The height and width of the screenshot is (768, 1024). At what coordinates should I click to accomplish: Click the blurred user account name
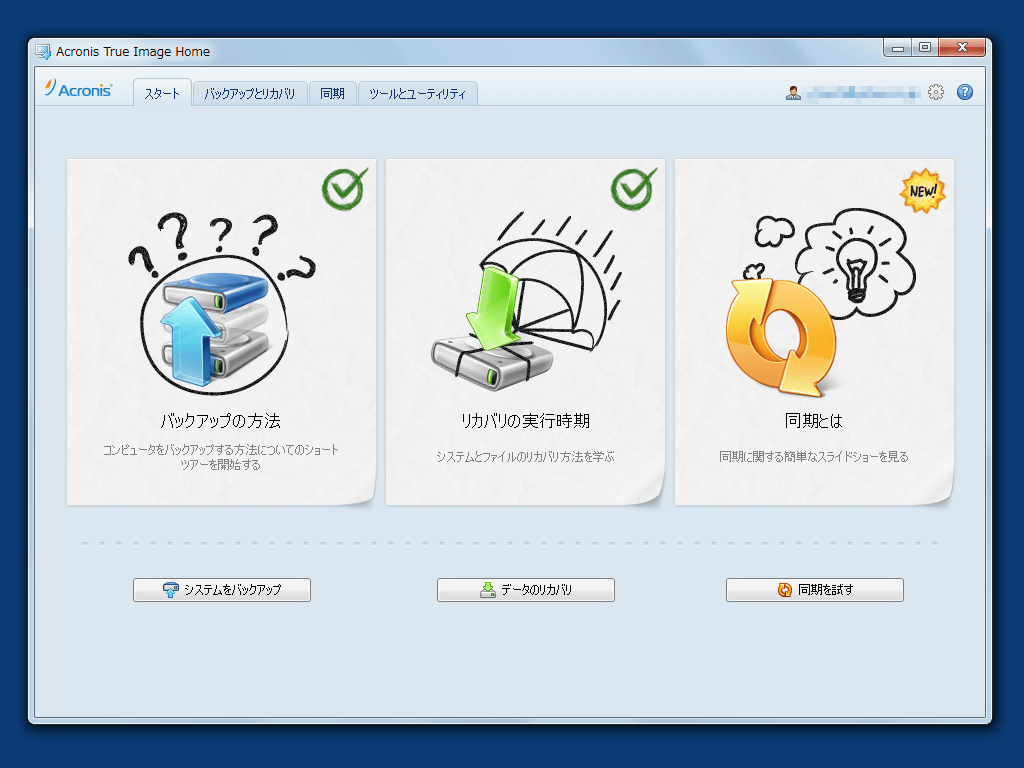(x=862, y=93)
